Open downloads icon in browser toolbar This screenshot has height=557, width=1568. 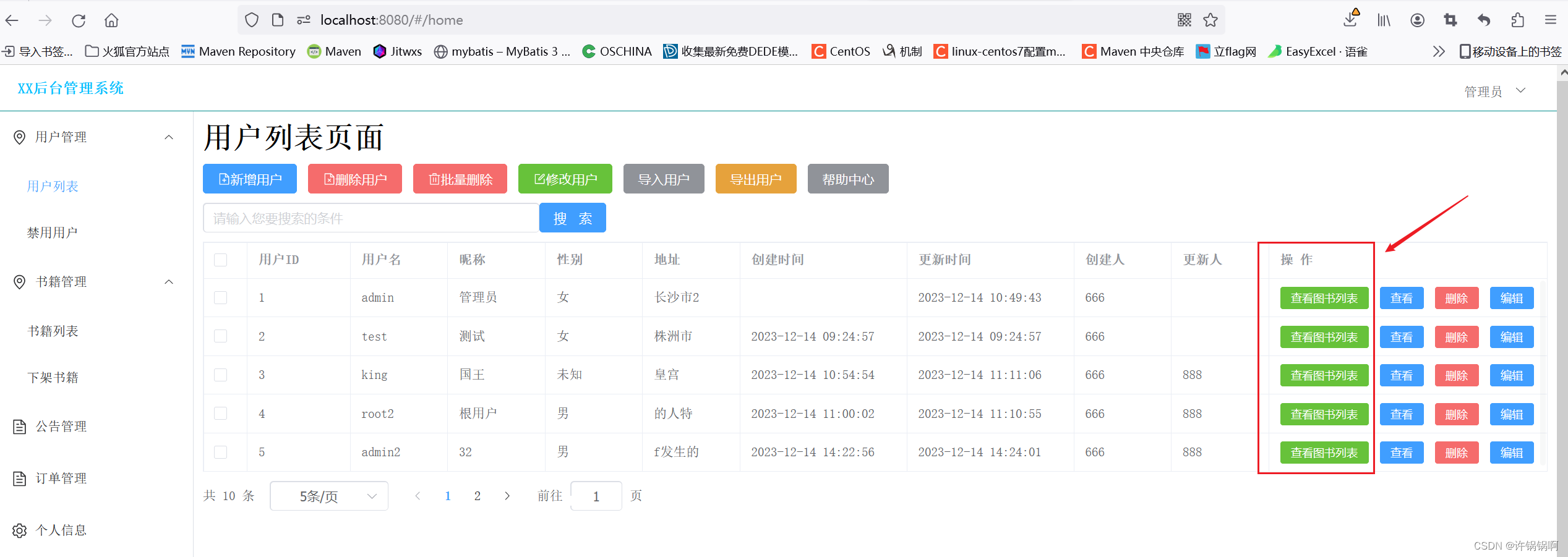tap(1351, 19)
